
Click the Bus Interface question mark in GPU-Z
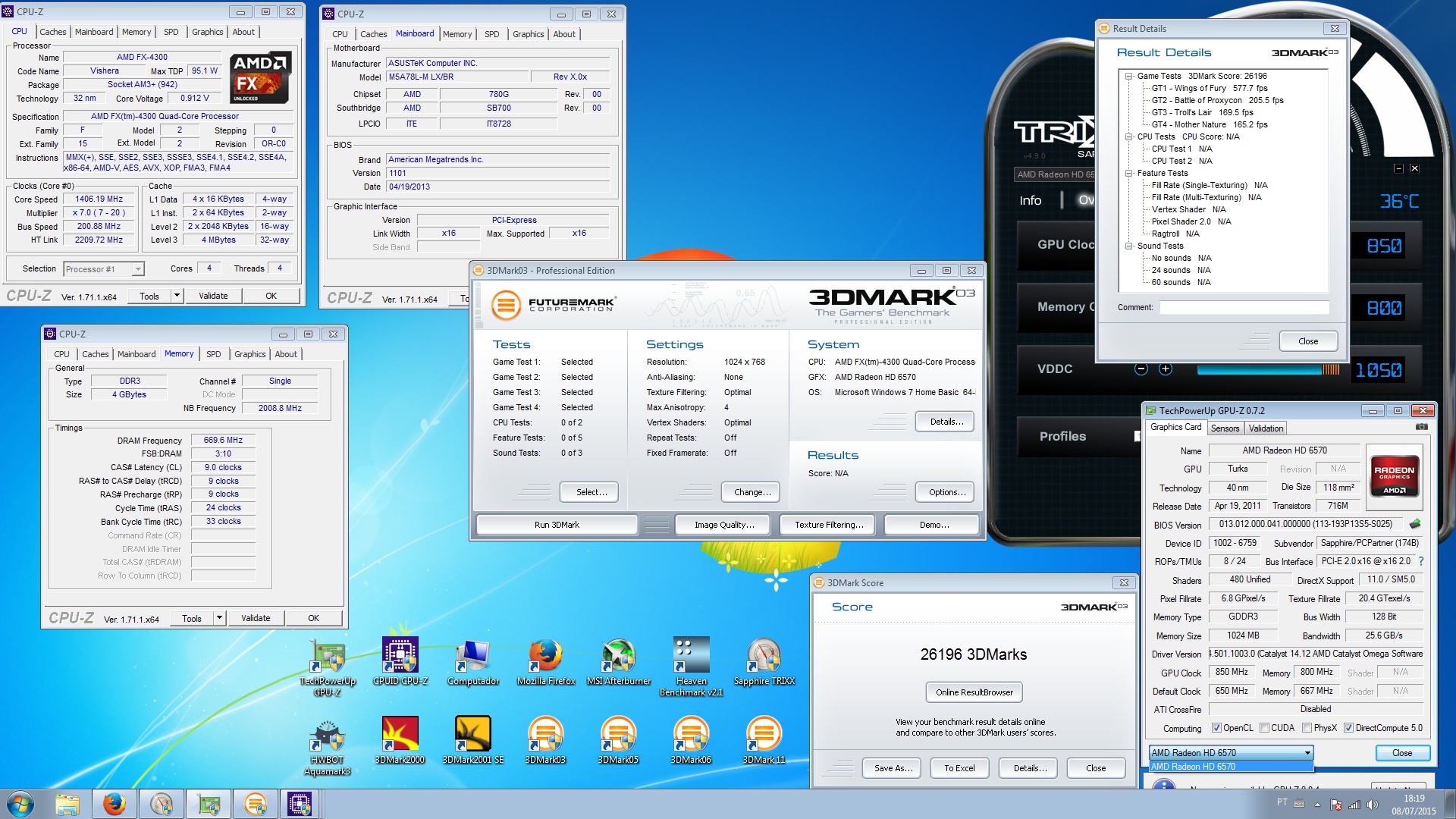tap(1421, 562)
